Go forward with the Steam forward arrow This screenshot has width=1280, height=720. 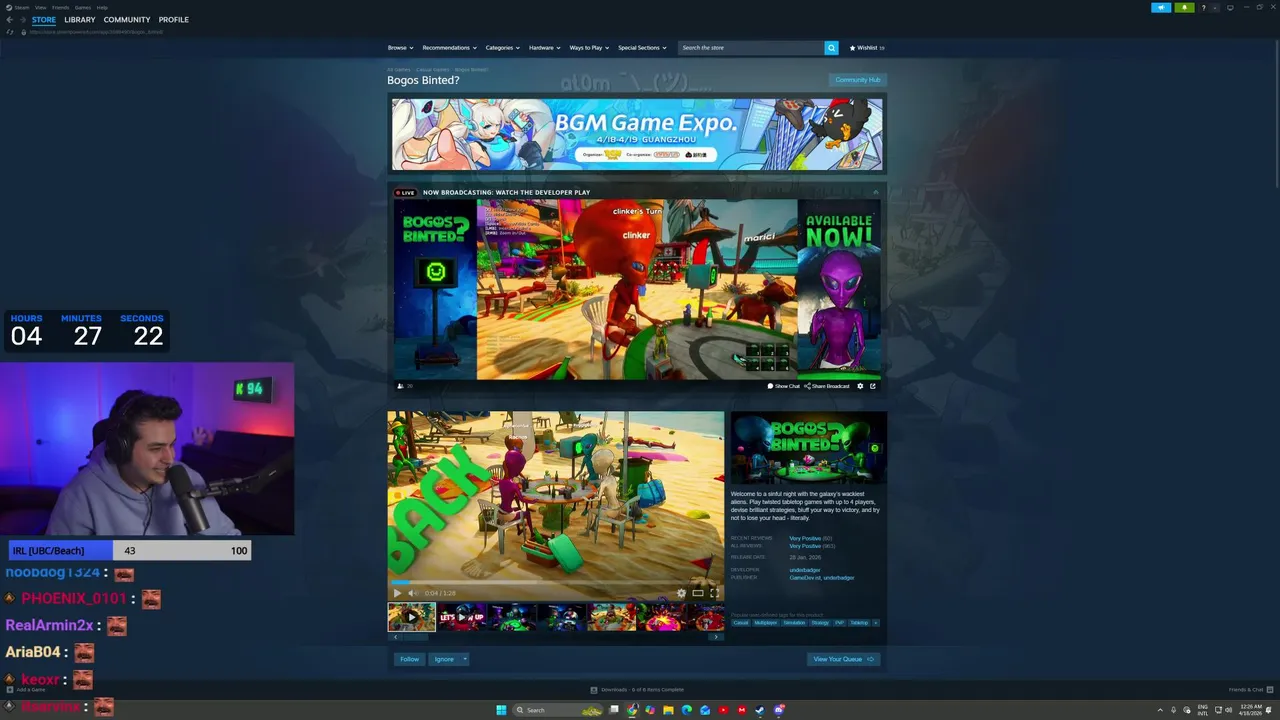pyautogui.click(x=22, y=20)
